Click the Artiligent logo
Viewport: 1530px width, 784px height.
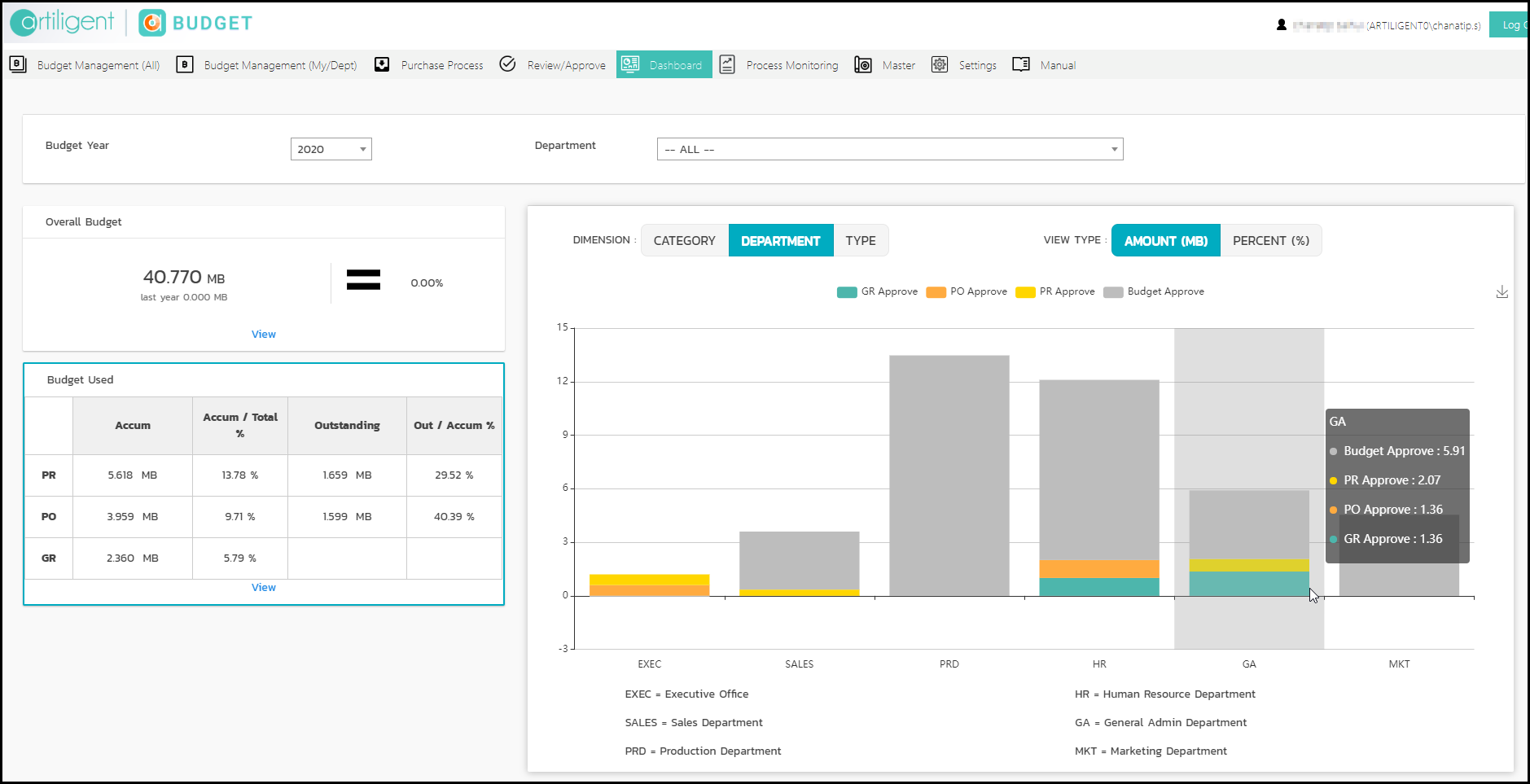63,22
